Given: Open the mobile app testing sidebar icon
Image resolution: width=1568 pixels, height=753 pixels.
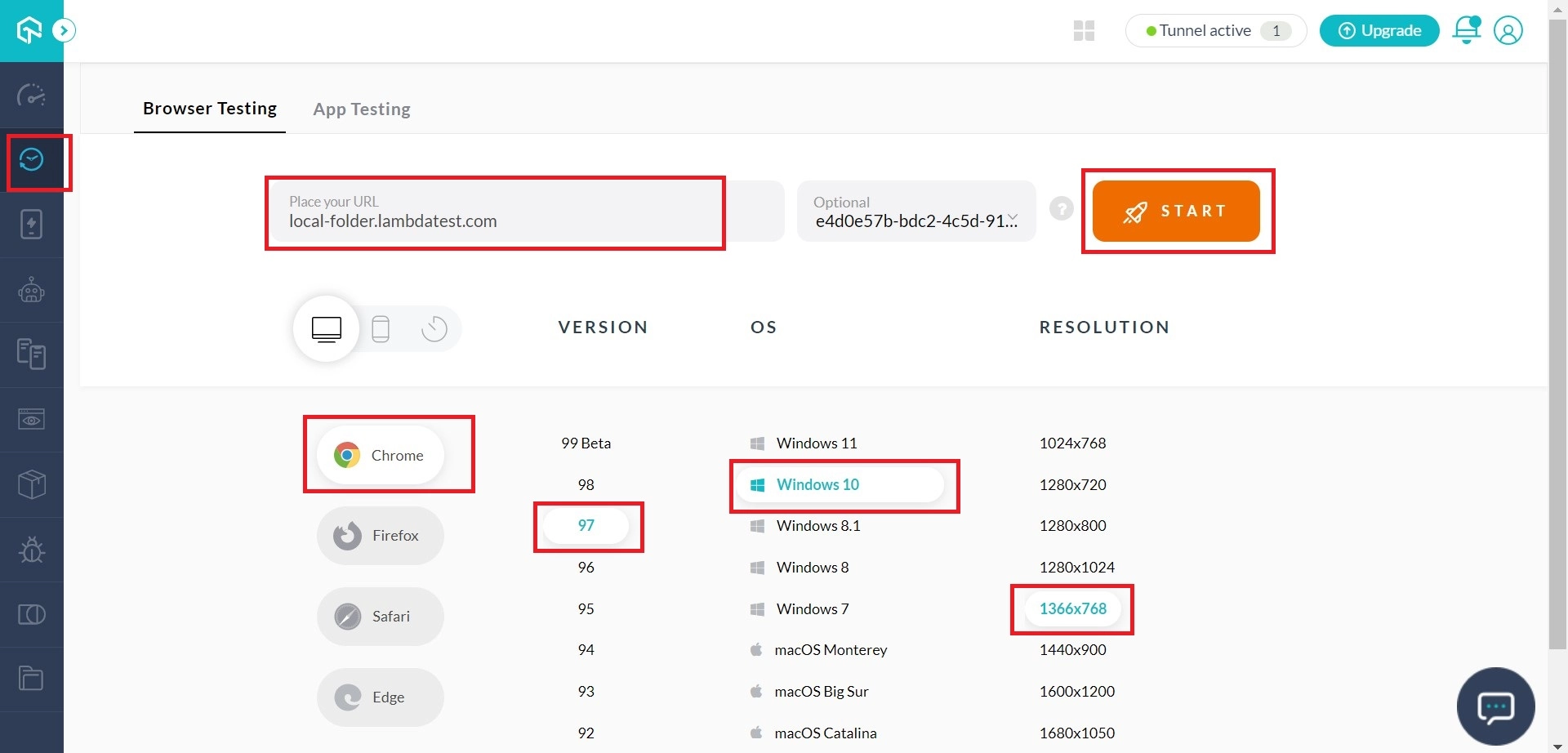Looking at the screenshot, I should coord(31,225).
